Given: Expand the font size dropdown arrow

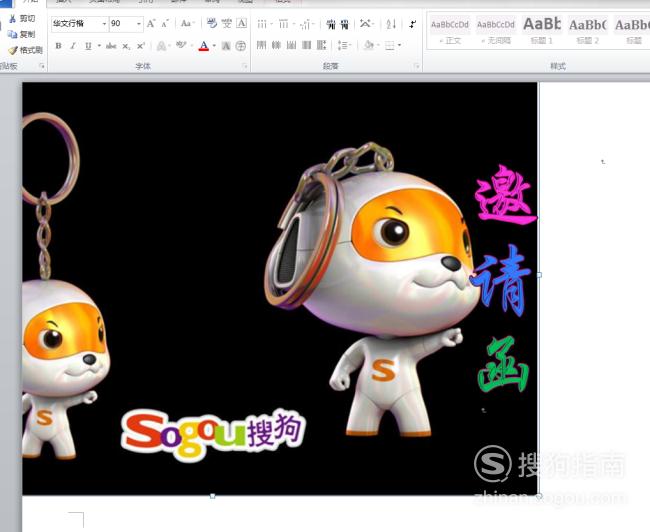Looking at the screenshot, I should pyautogui.click(x=139, y=24).
